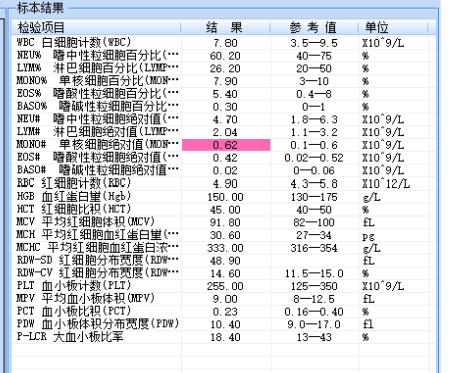Viewport: 454px width, 373px height.
Task: Select the RDW-CV 红细胞分布宽度 row
Action: click(x=224, y=273)
